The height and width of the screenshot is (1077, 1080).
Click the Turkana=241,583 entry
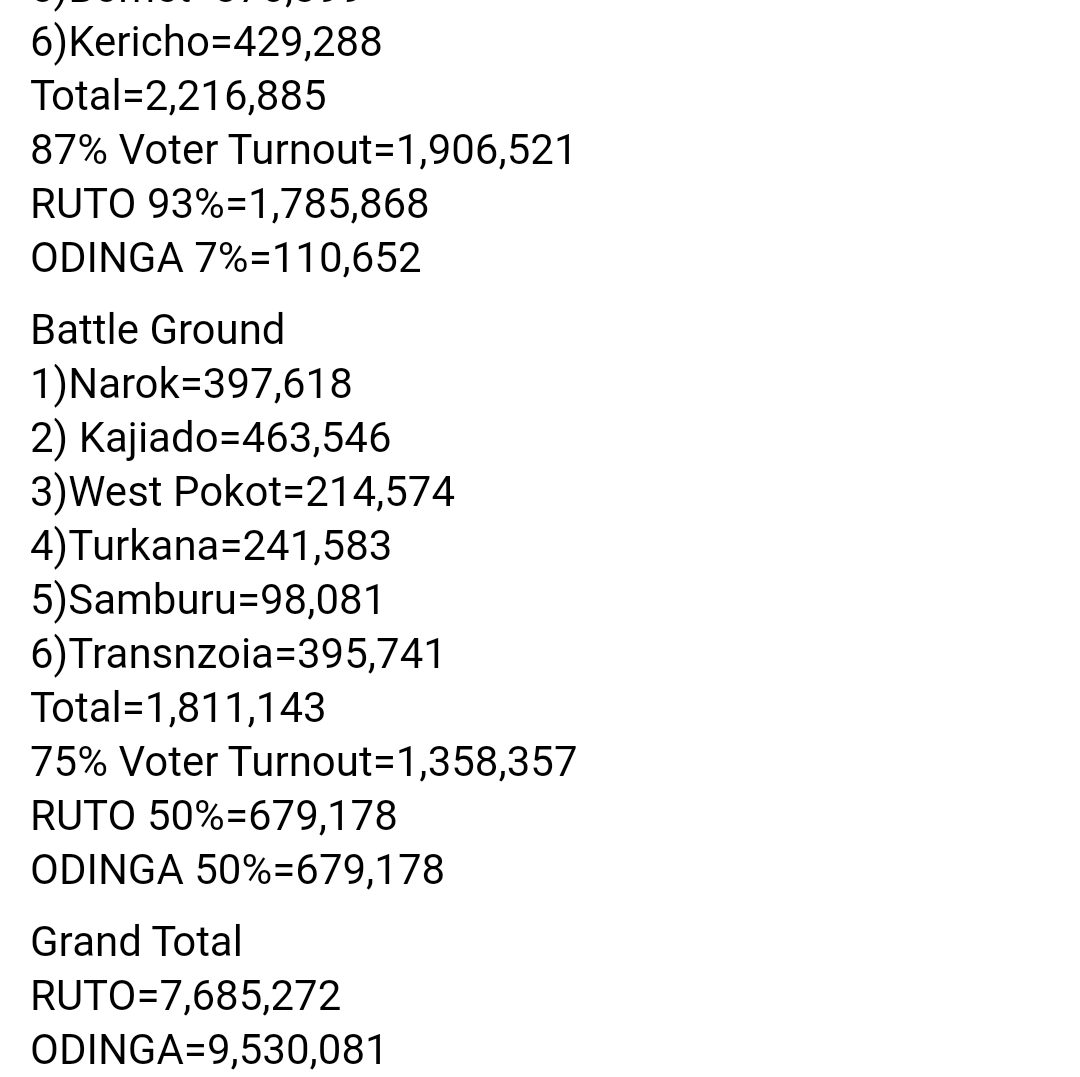pos(210,546)
